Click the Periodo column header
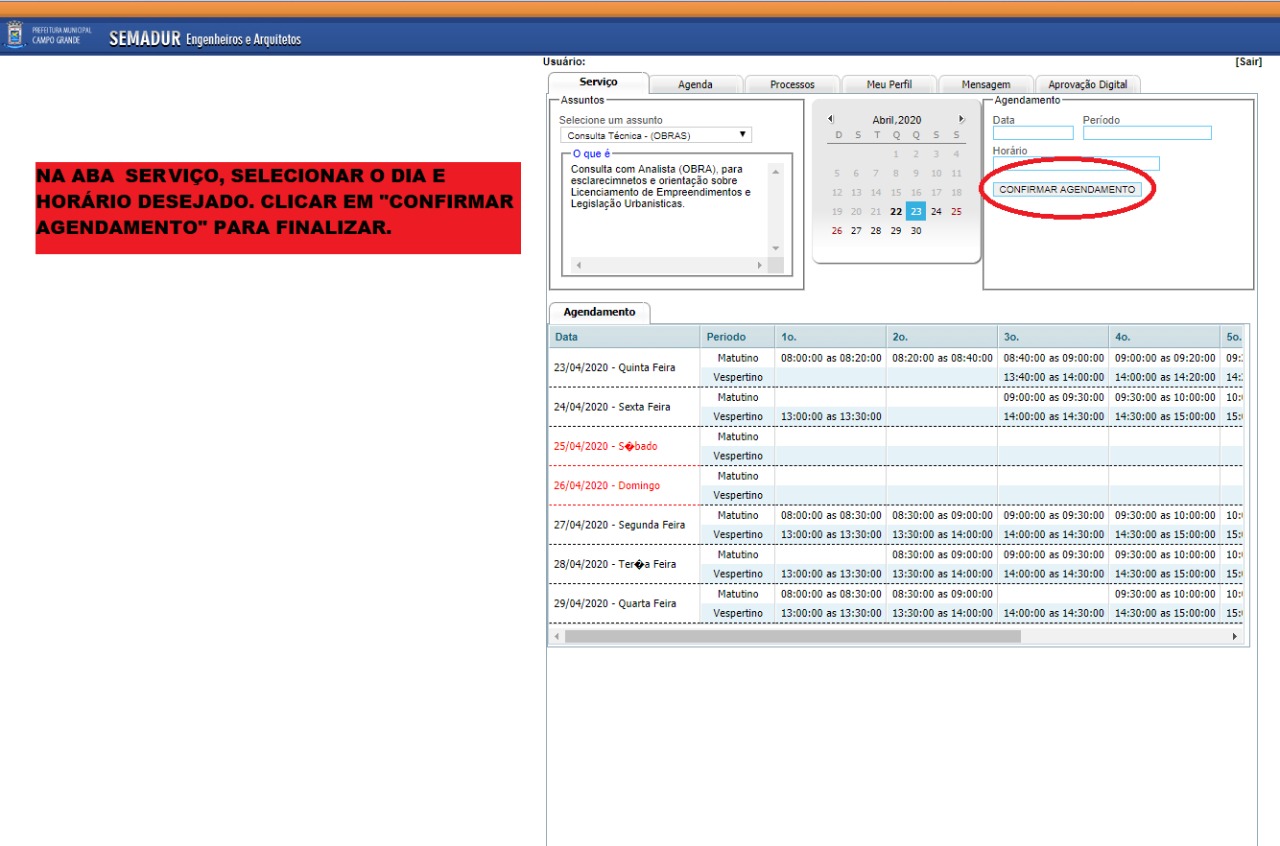Viewport: 1280px width, 846px height. click(737, 337)
